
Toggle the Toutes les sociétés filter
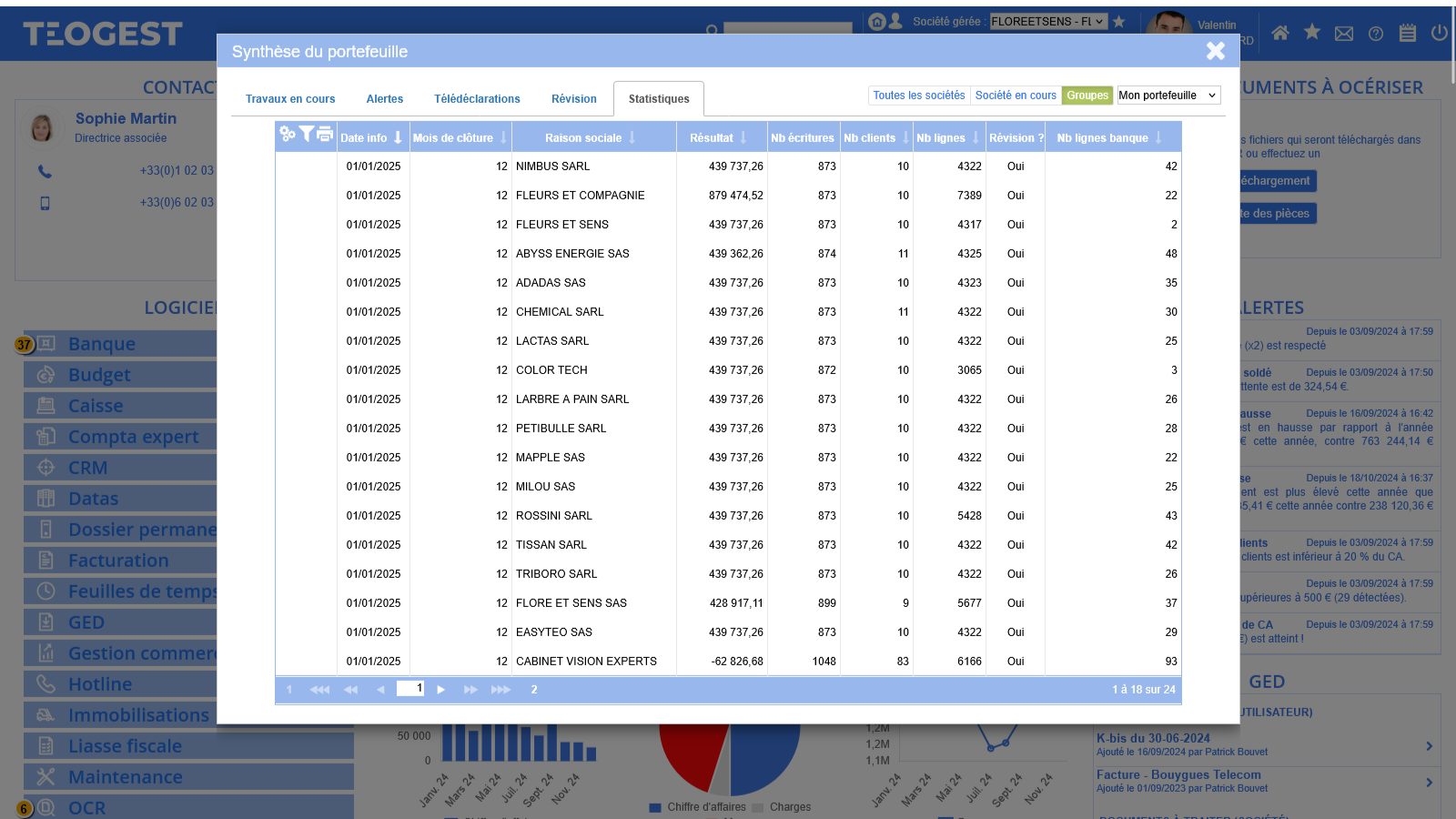(x=918, y=96)
